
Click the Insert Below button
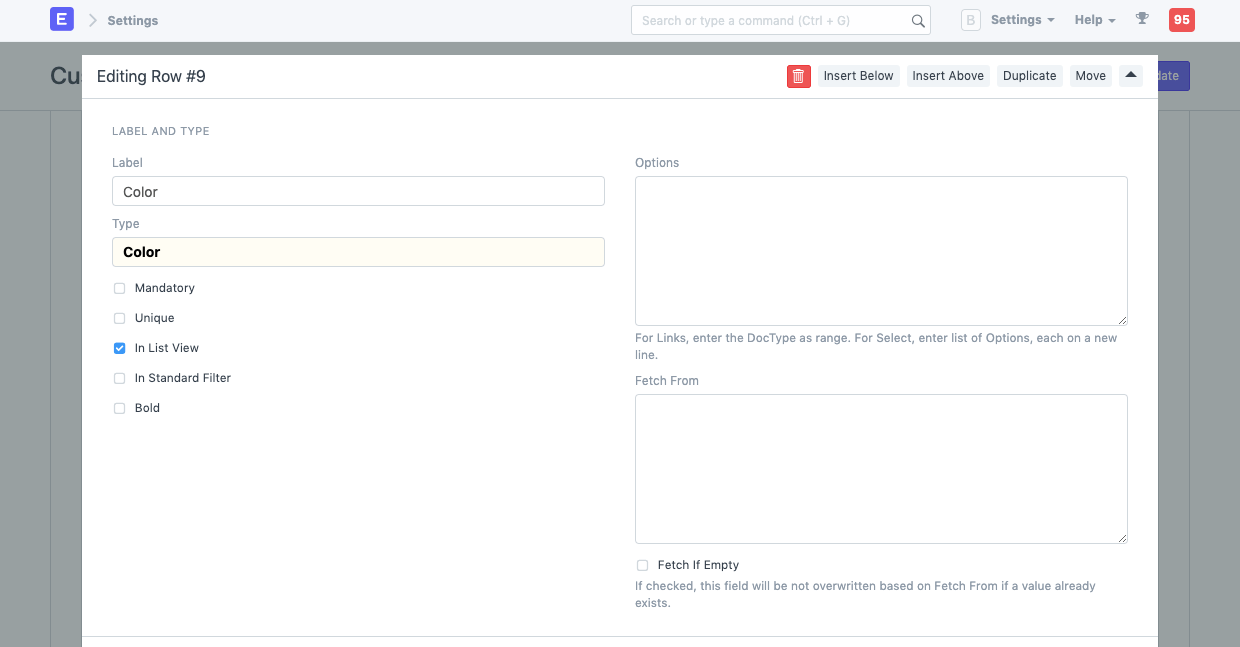click(x=858, y=75)
